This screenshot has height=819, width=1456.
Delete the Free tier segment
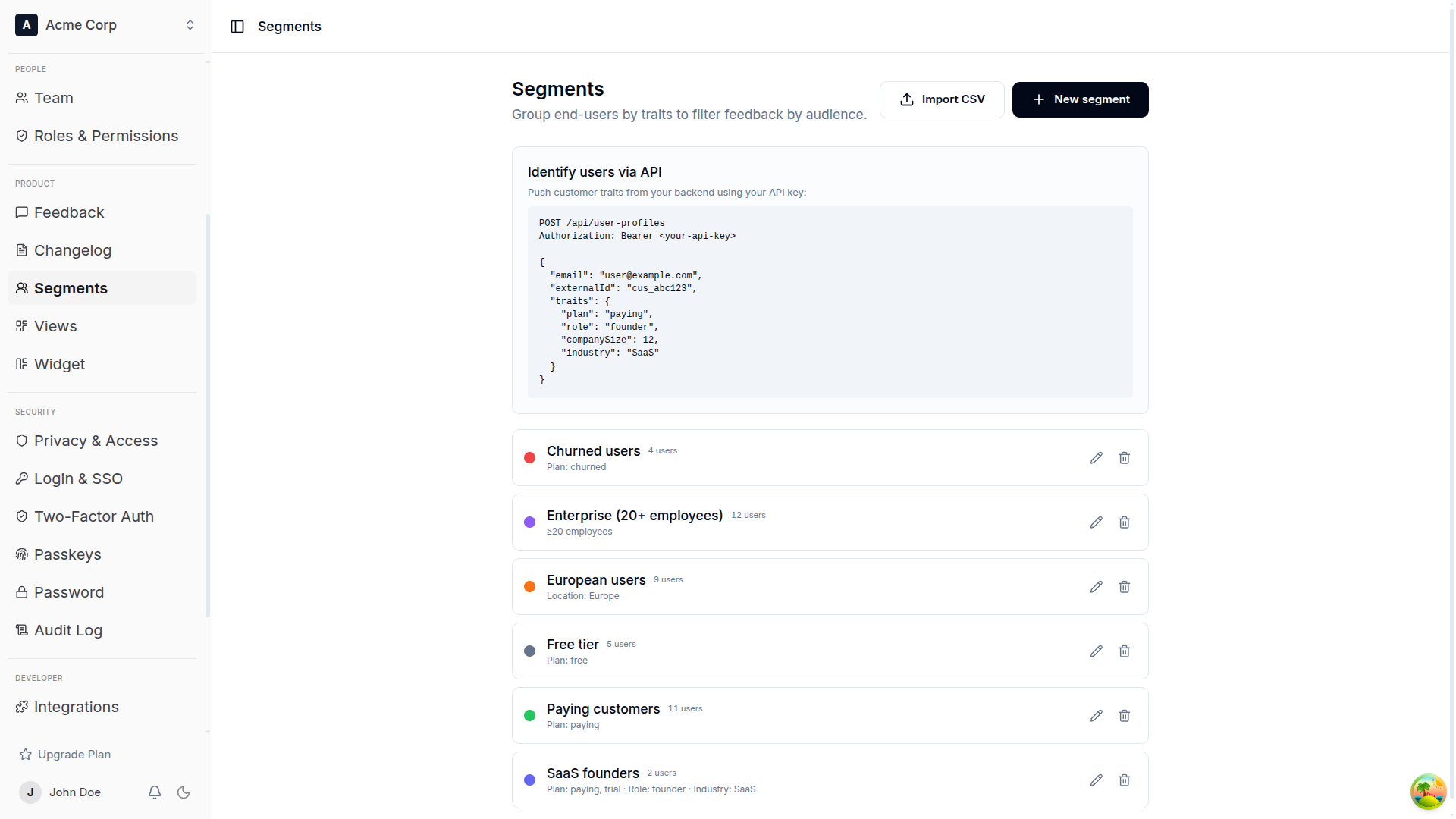click(1125, 651)
